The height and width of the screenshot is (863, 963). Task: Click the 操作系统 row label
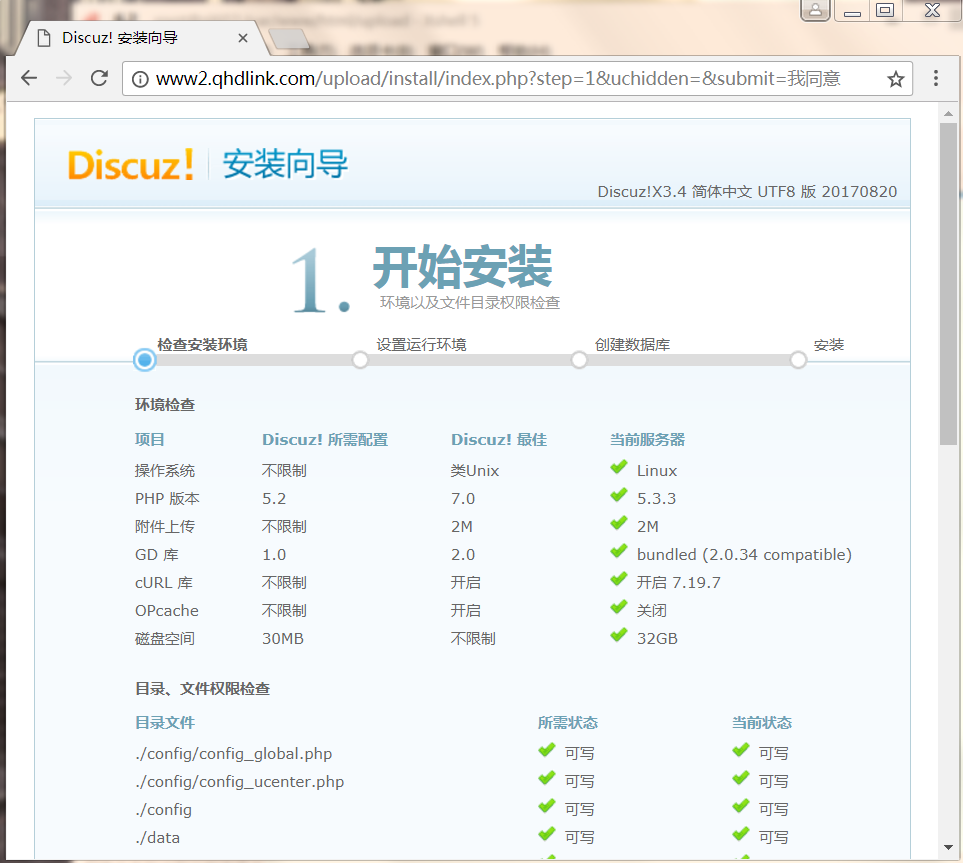click(x=165, y=471)
